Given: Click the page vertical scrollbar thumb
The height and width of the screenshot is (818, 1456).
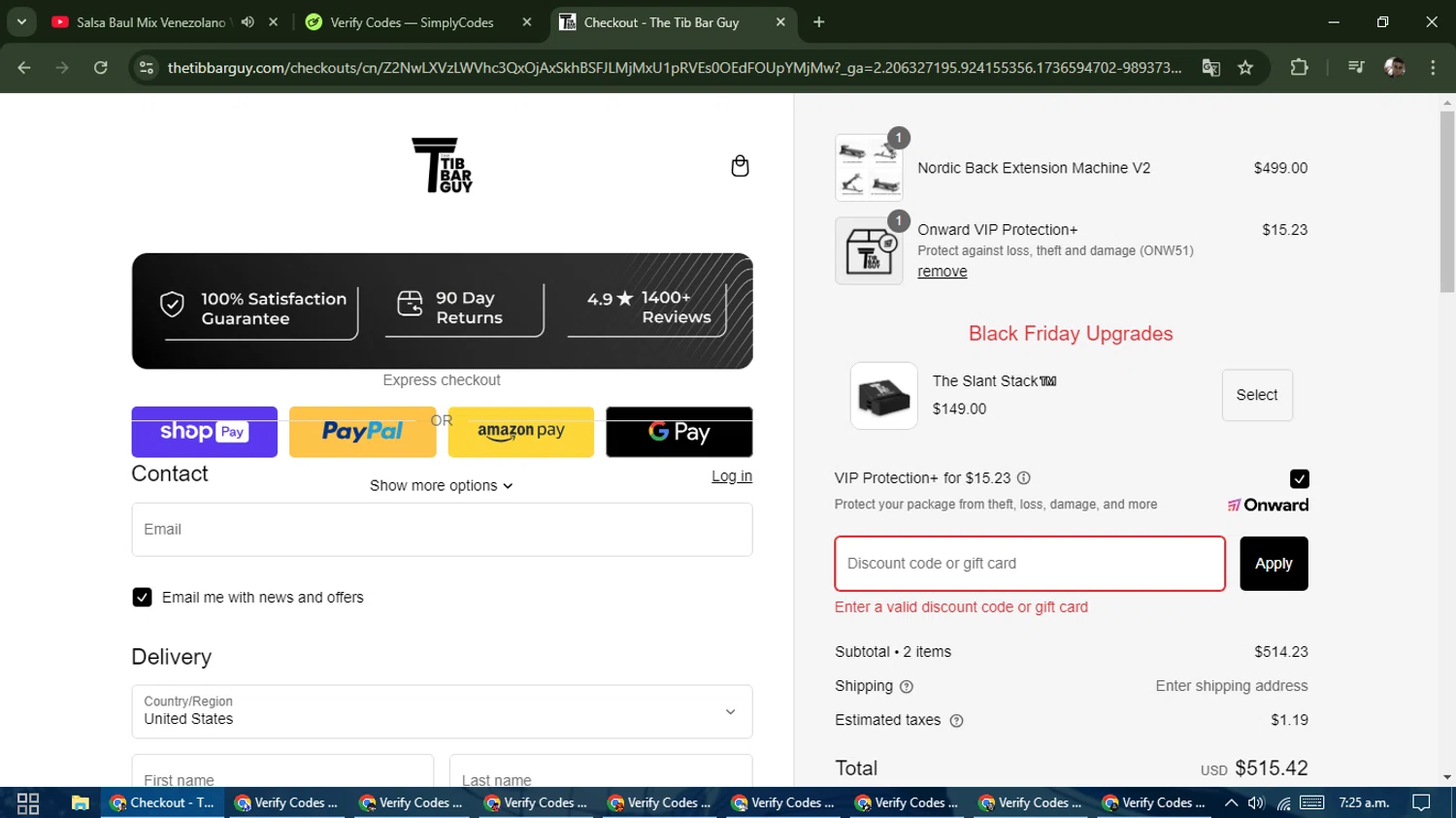Looking at the screenshot, I should click(1447, 202).
